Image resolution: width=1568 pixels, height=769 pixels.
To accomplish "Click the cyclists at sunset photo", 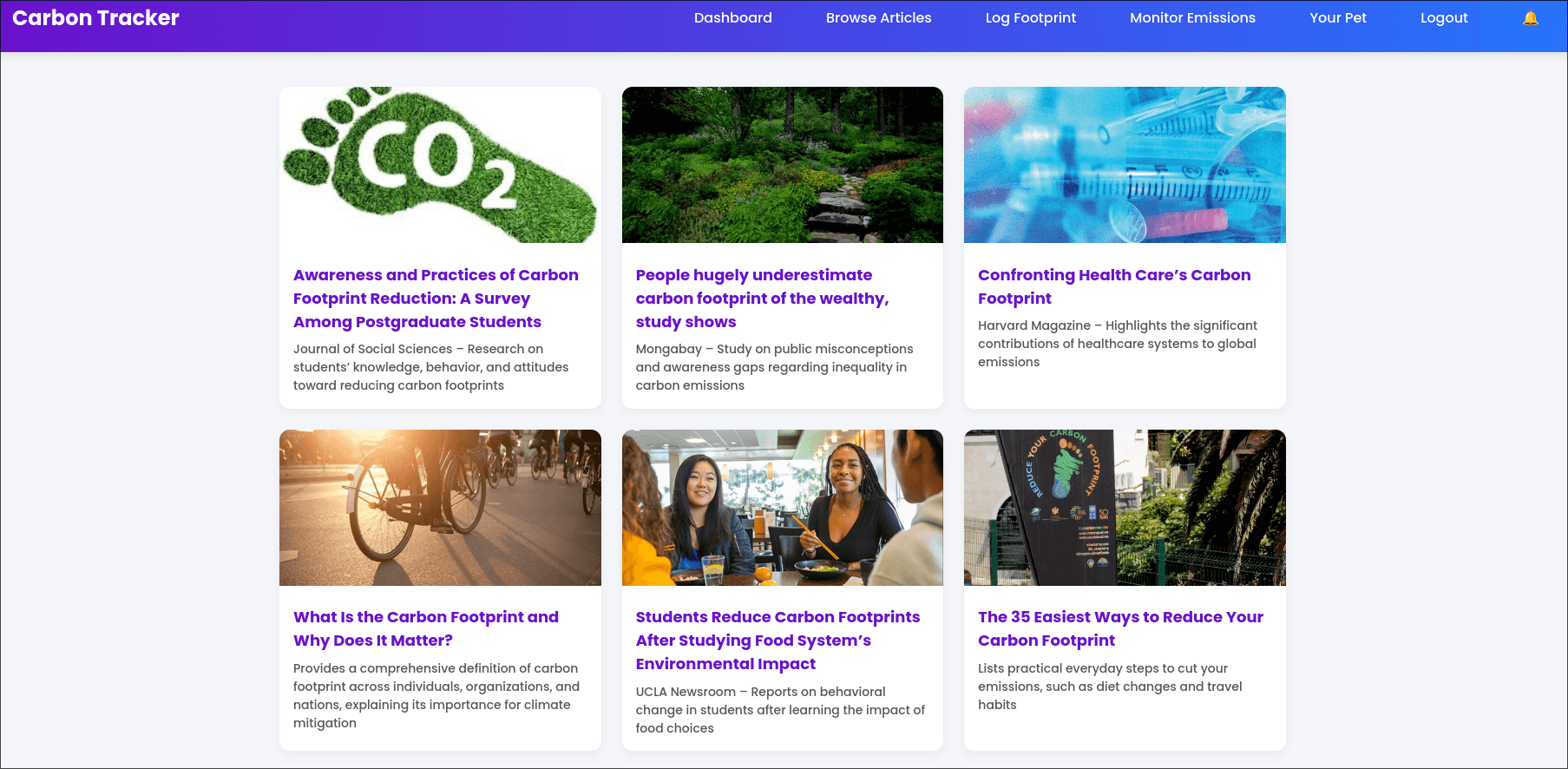I will 440,508.
